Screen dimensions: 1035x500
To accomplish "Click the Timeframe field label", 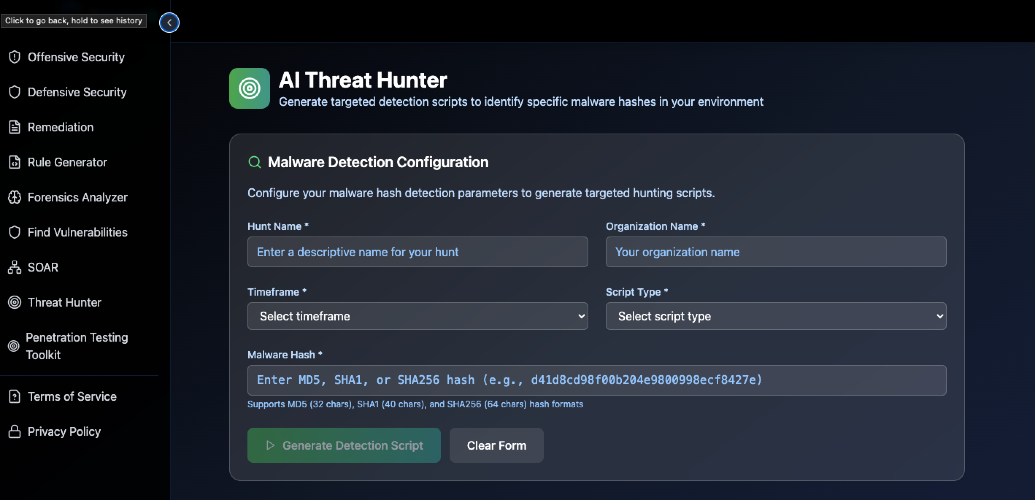I will coord(277,291).
